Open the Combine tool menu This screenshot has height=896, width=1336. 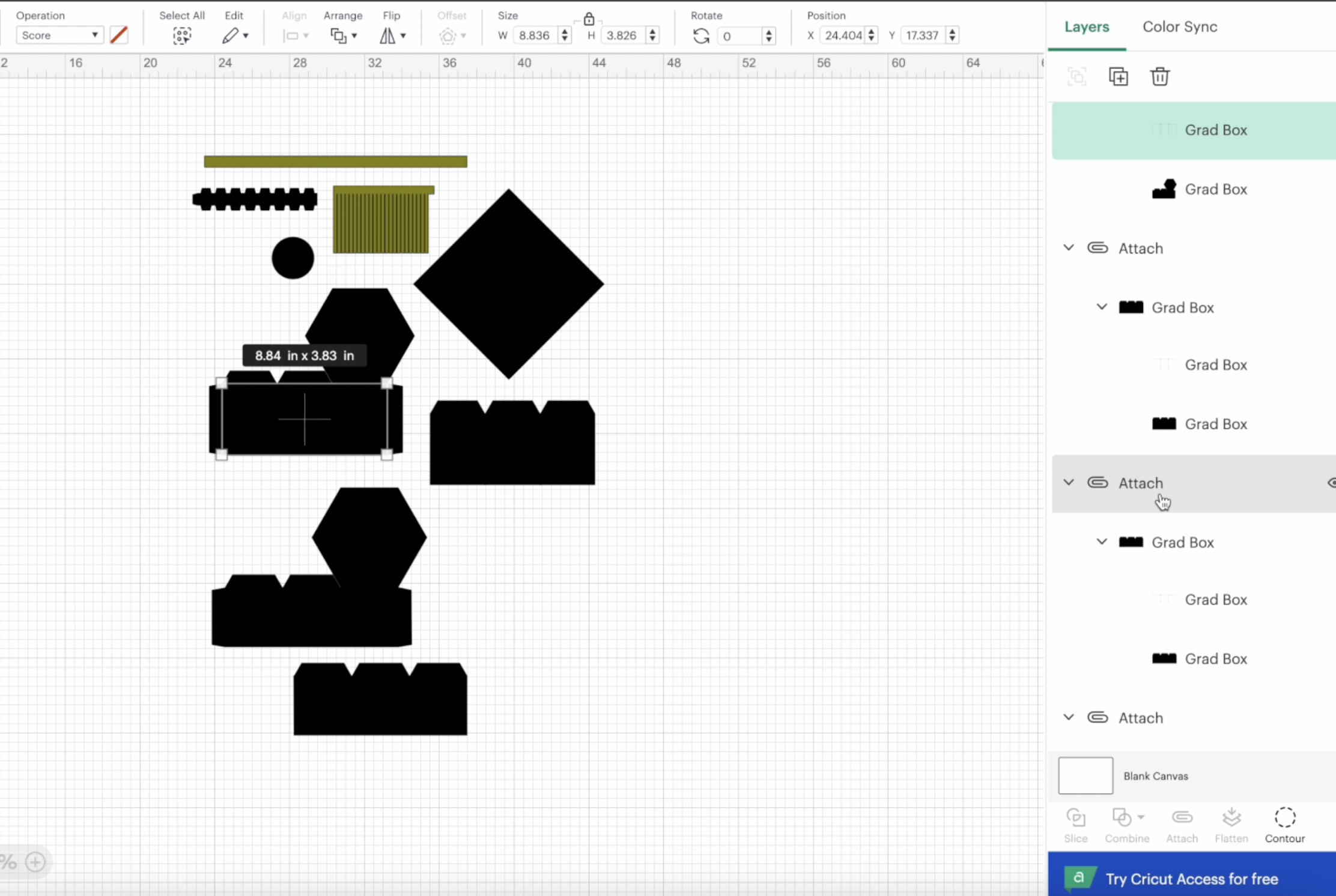click(1127, 826)
